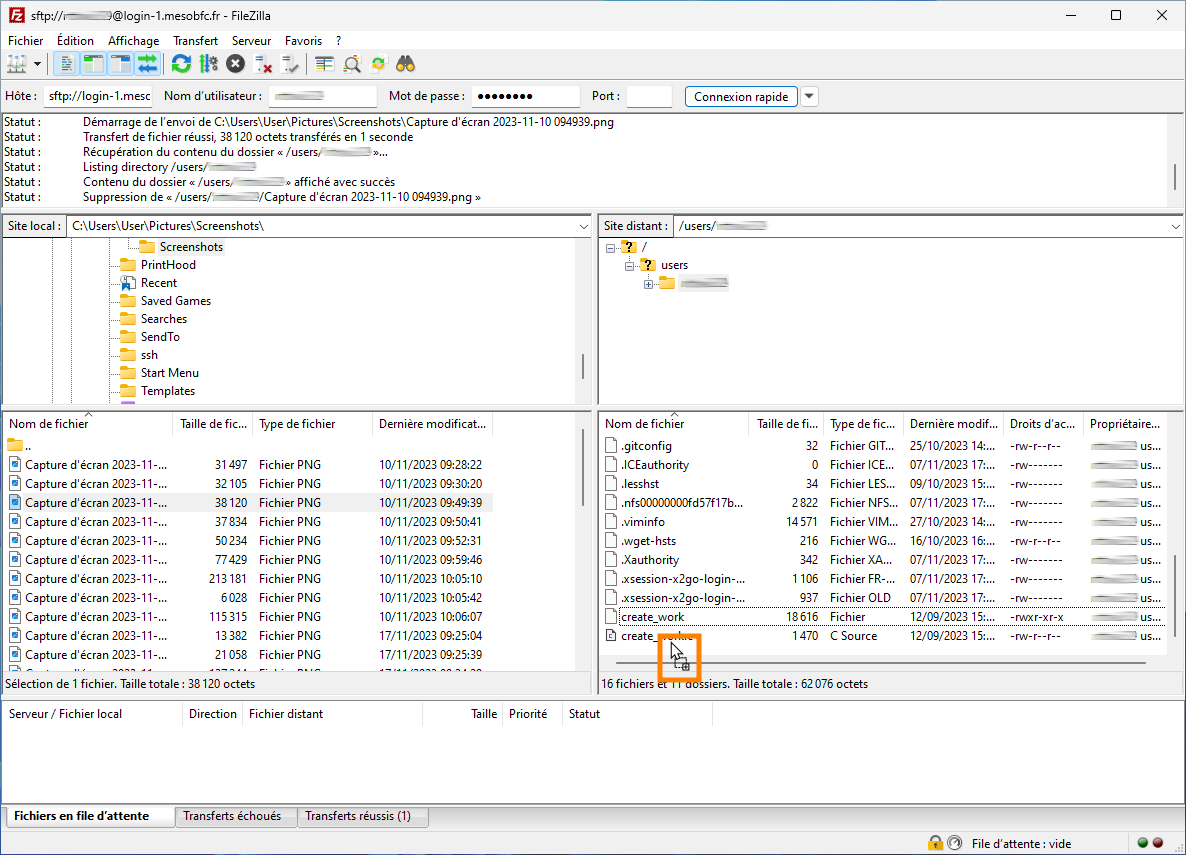
Task: Disconnect from the server
Action: pyautogui.click(x=263, y=63)
